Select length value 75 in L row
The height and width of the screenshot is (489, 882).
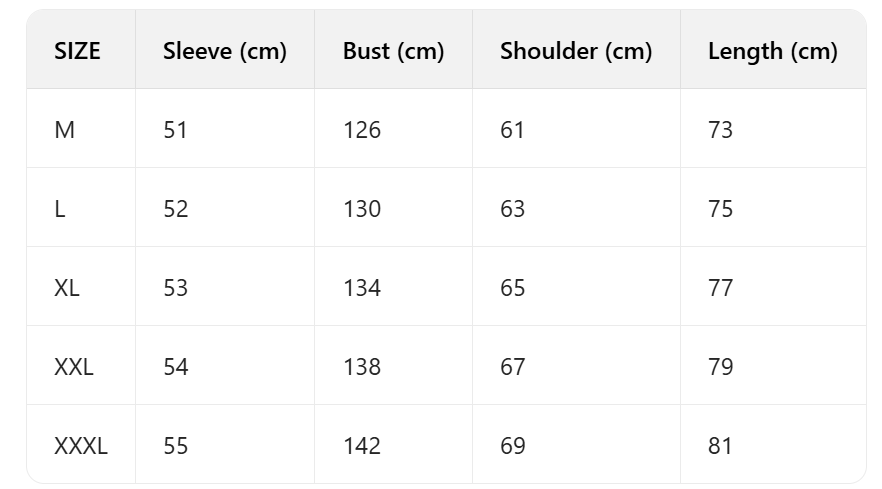(x=720, y=209)
